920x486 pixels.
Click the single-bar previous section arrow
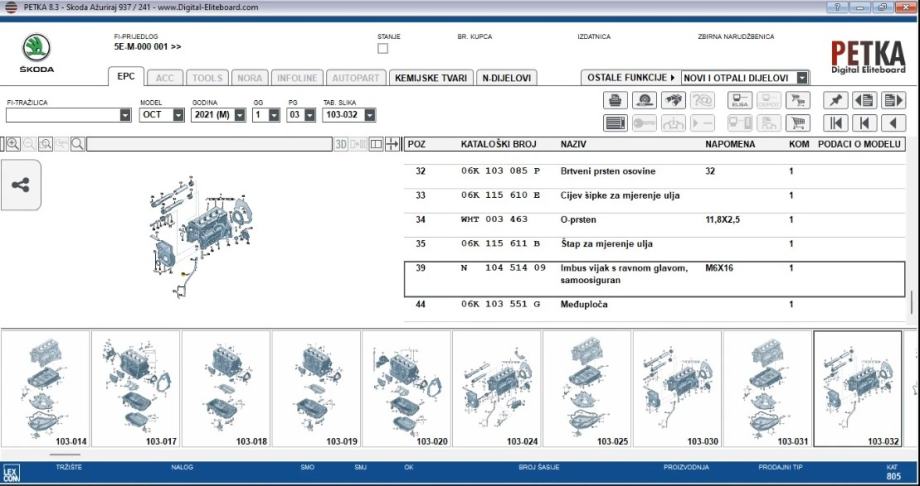click(x=864, y=123)
